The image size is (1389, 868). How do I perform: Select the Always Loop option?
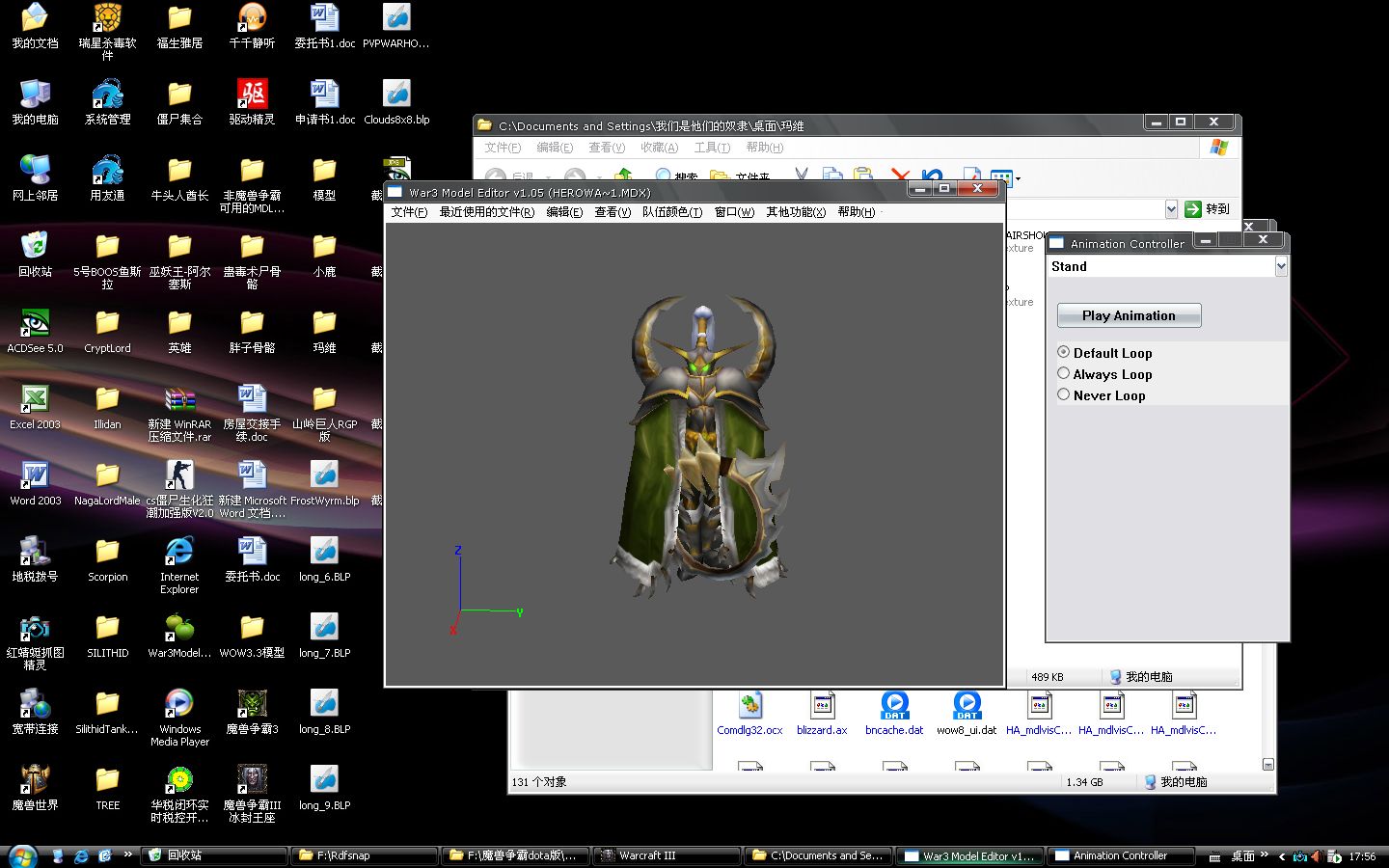[x=1103, y=374]
